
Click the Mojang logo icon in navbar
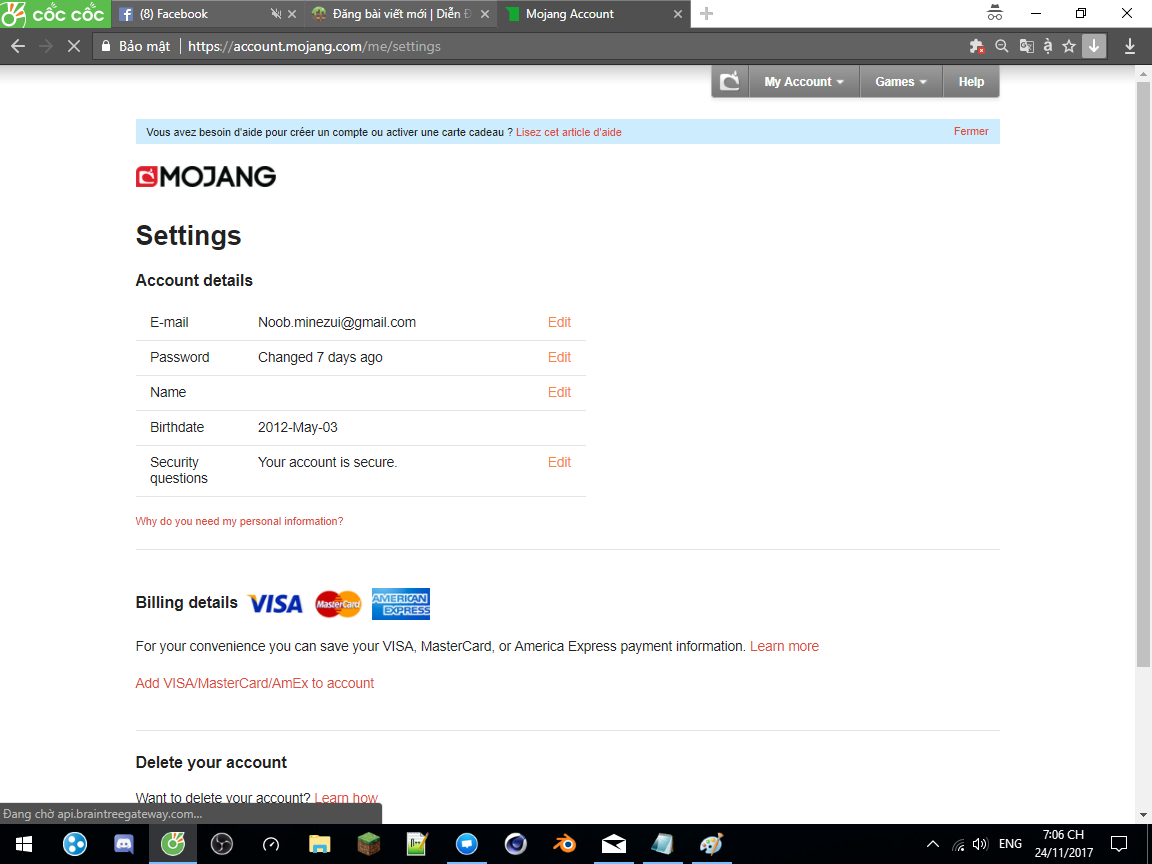(730, 82)
